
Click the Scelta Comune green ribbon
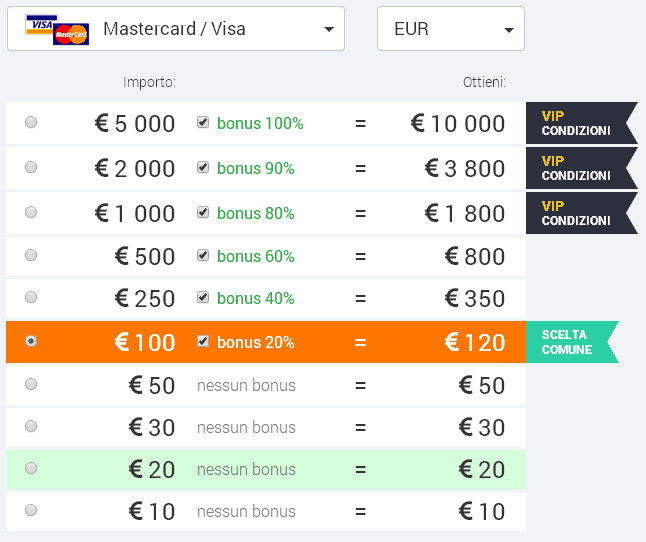[572, 342]
